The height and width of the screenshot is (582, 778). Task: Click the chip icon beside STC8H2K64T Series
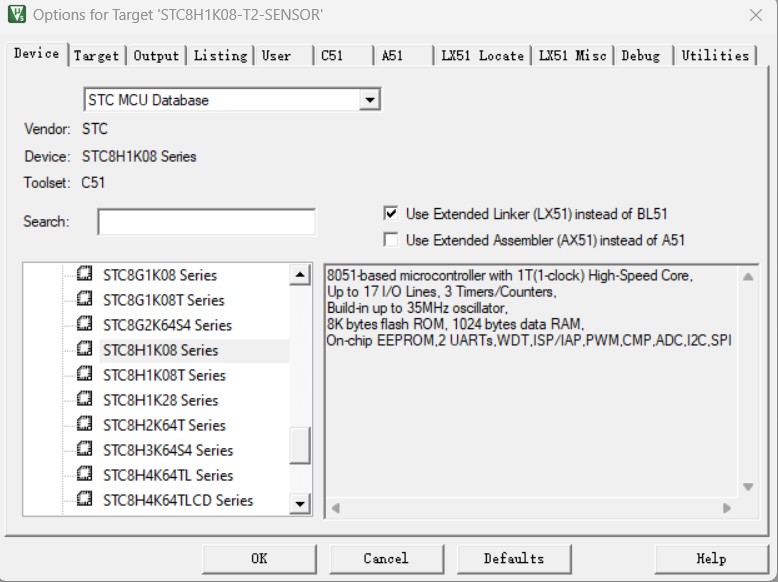pos(84,424)
